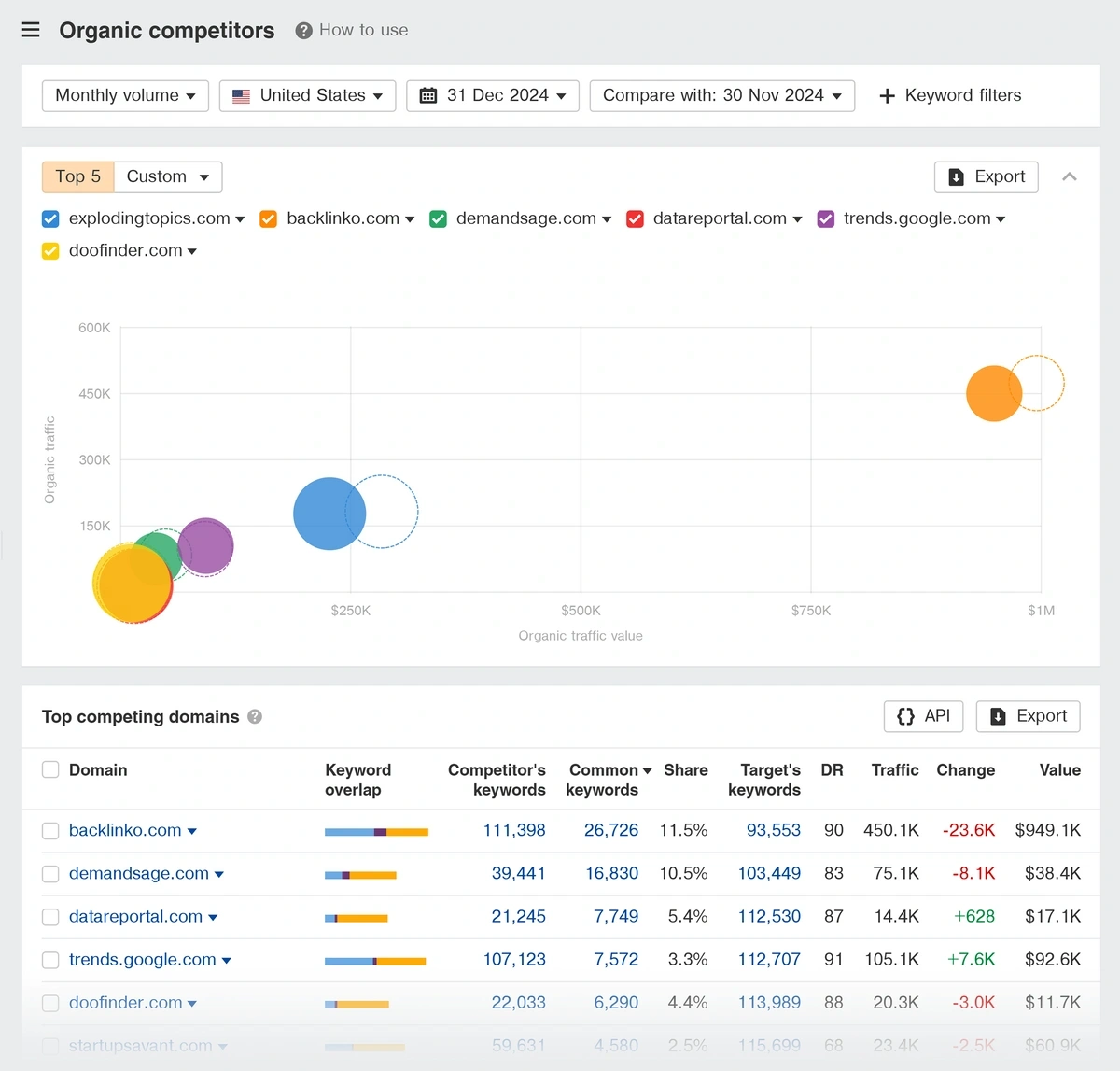1120x1071 pixels.
Task: Click the yellow doofinder bubble on chart
Action: 131,584
